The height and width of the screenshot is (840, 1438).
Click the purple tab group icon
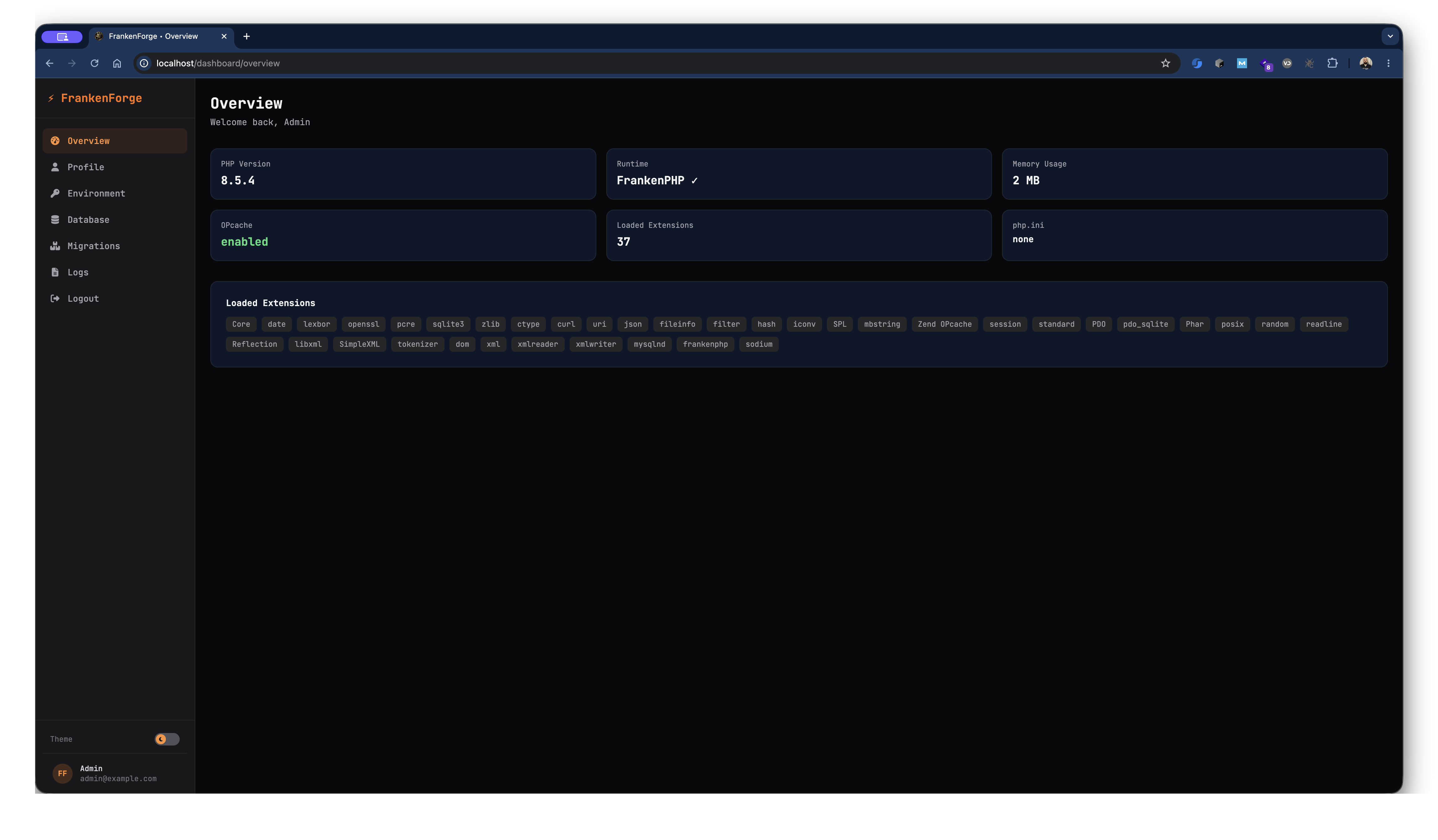coord(62,37)
